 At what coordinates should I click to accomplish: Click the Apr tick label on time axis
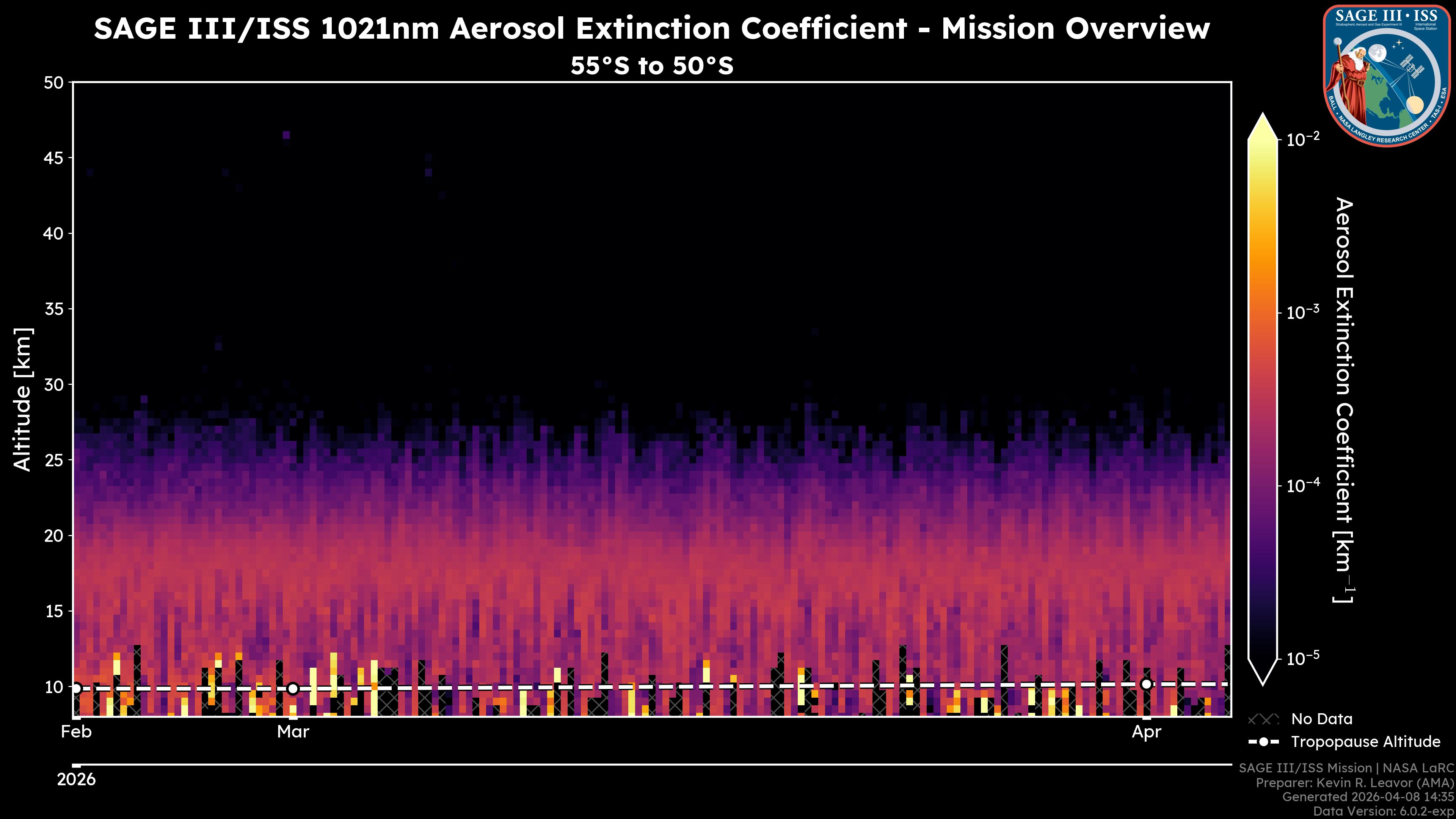tap(1146, 732)
